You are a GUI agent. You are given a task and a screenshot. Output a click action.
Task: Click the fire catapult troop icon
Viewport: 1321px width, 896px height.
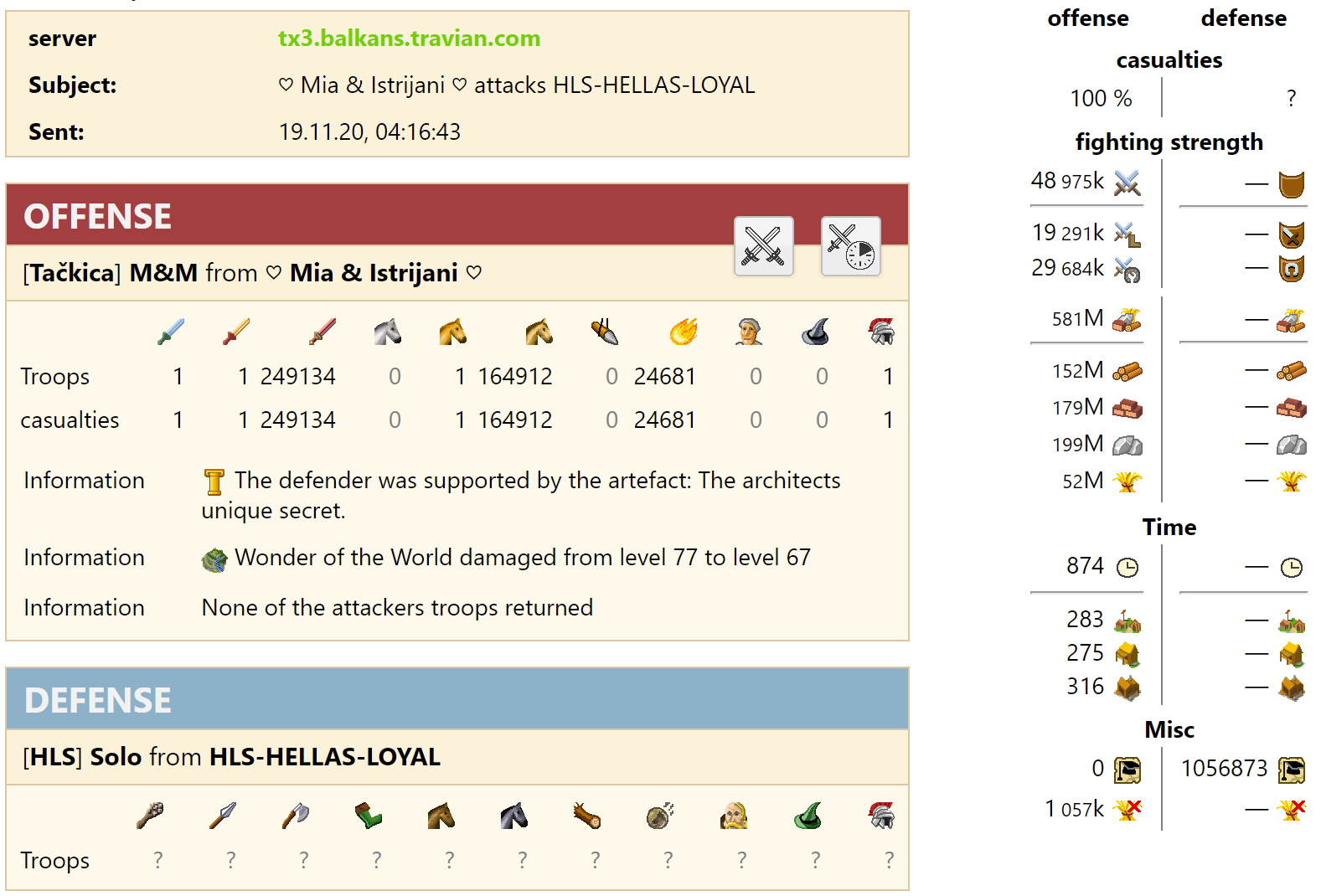[683, 332]
